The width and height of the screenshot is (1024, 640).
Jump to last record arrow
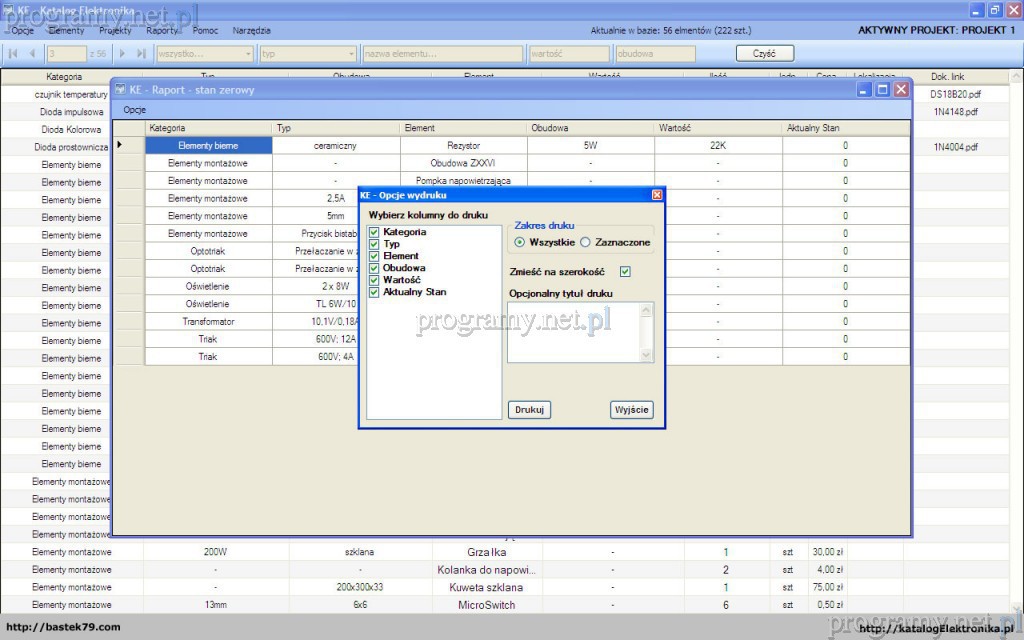tap(142, 53)
